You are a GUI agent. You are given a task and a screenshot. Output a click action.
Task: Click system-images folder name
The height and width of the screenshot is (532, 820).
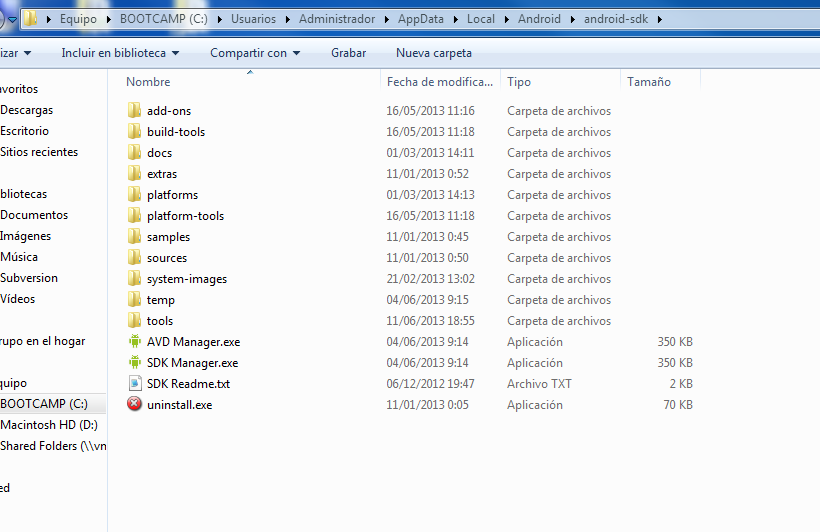click(187, 279)
